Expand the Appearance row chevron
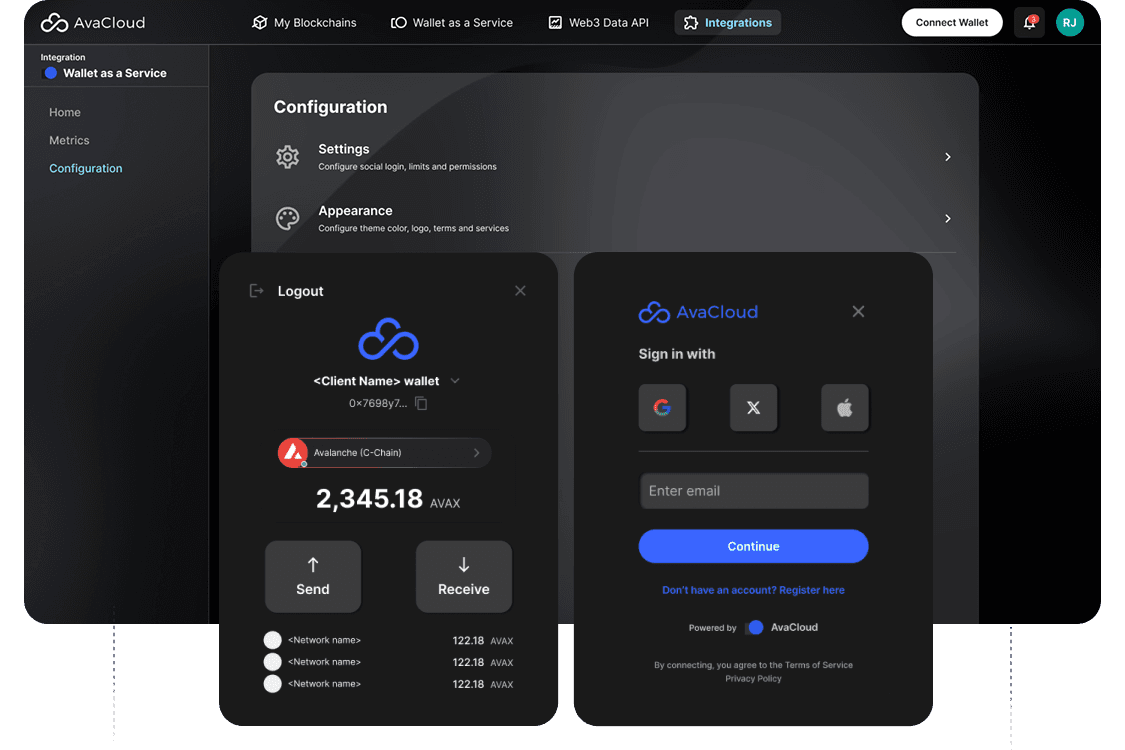Screen dimensions: 1125x750 (948, 218)
